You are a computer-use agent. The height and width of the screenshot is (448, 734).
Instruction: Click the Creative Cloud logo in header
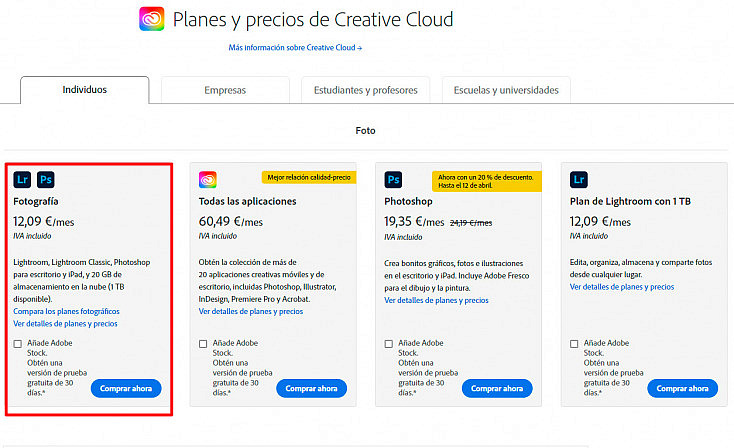pyautogui.click(x=152, y=19)
